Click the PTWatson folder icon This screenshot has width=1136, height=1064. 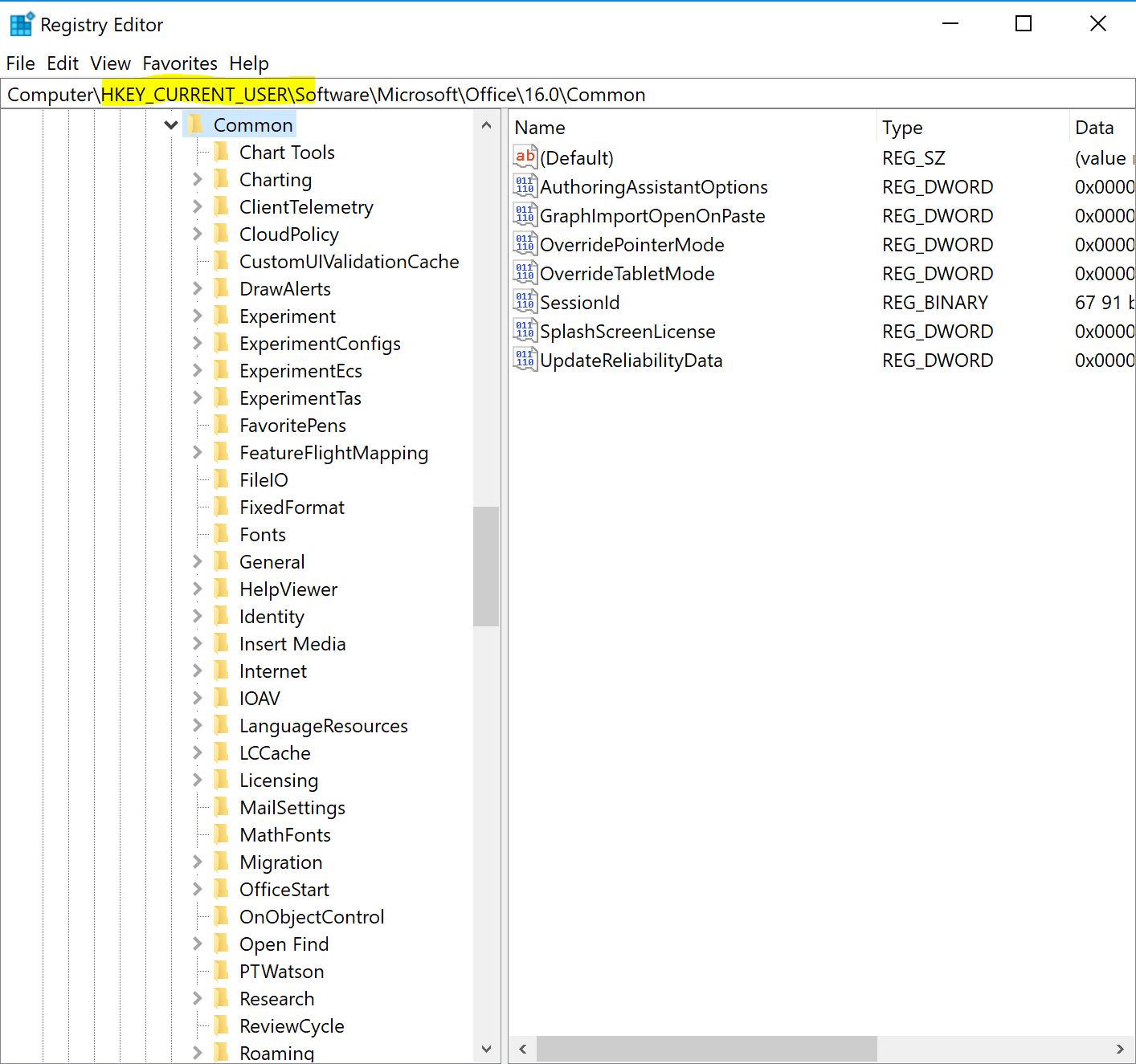(222, 971)
